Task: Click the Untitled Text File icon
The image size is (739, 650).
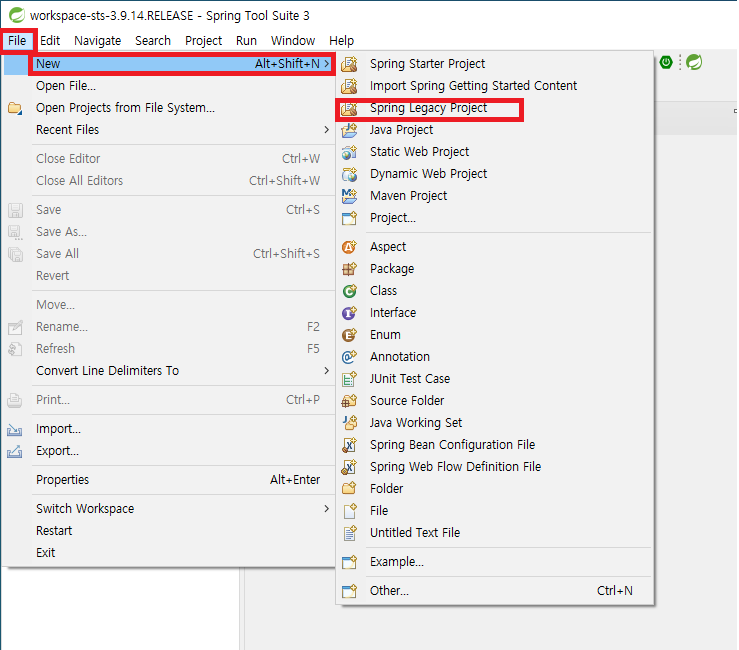Action: (349, 533)
